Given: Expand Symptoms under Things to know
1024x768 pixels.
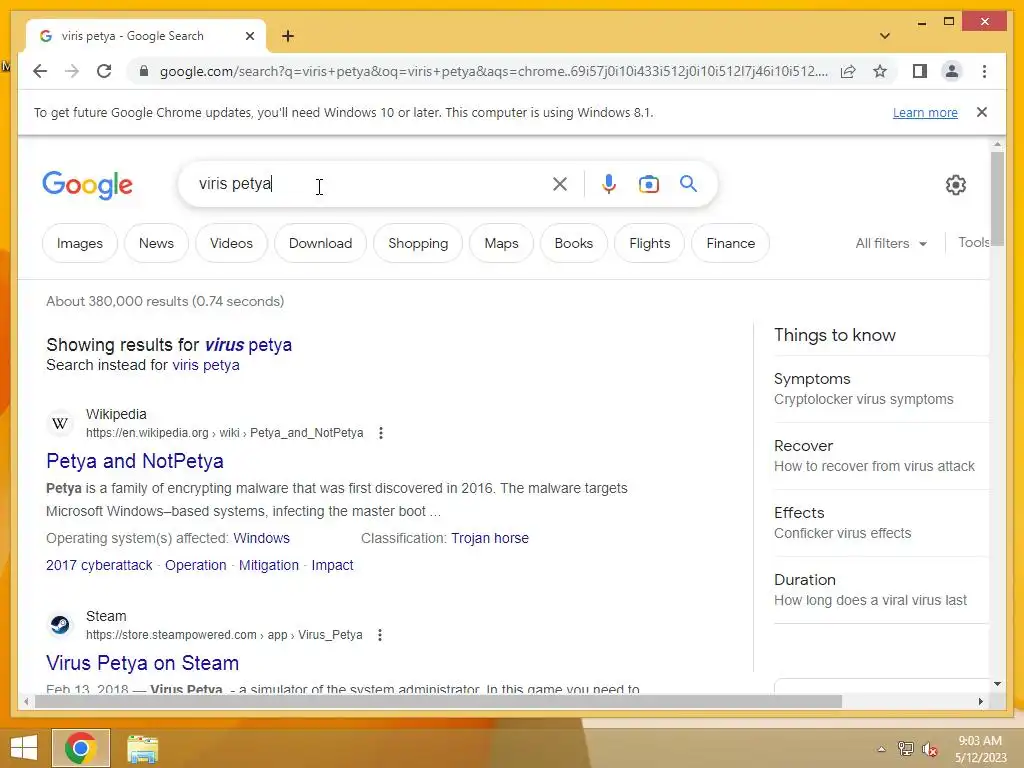Looking at the screenshot, I should 882,389.
